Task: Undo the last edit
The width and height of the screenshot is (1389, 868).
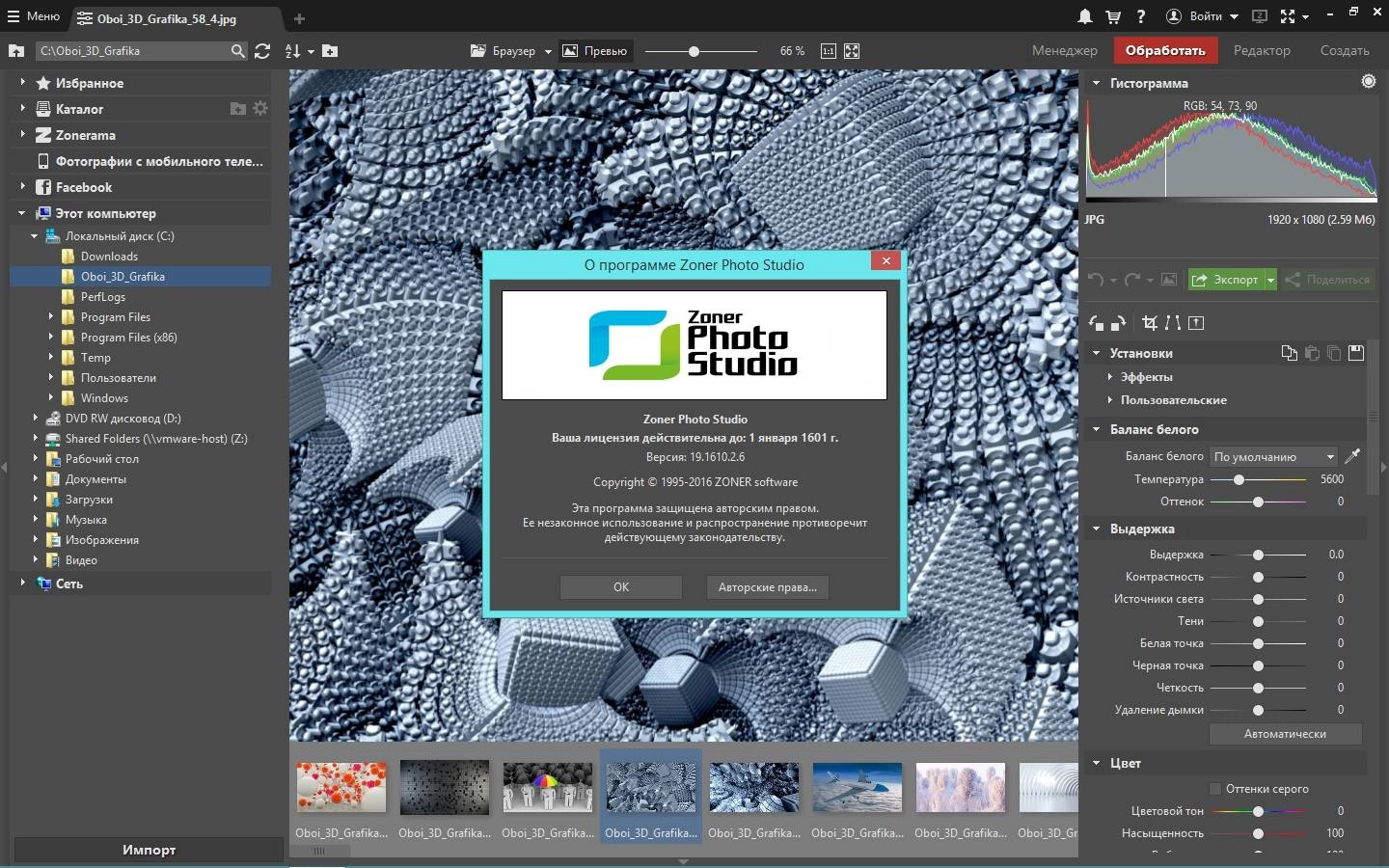Action: (x=1096, y=280)
